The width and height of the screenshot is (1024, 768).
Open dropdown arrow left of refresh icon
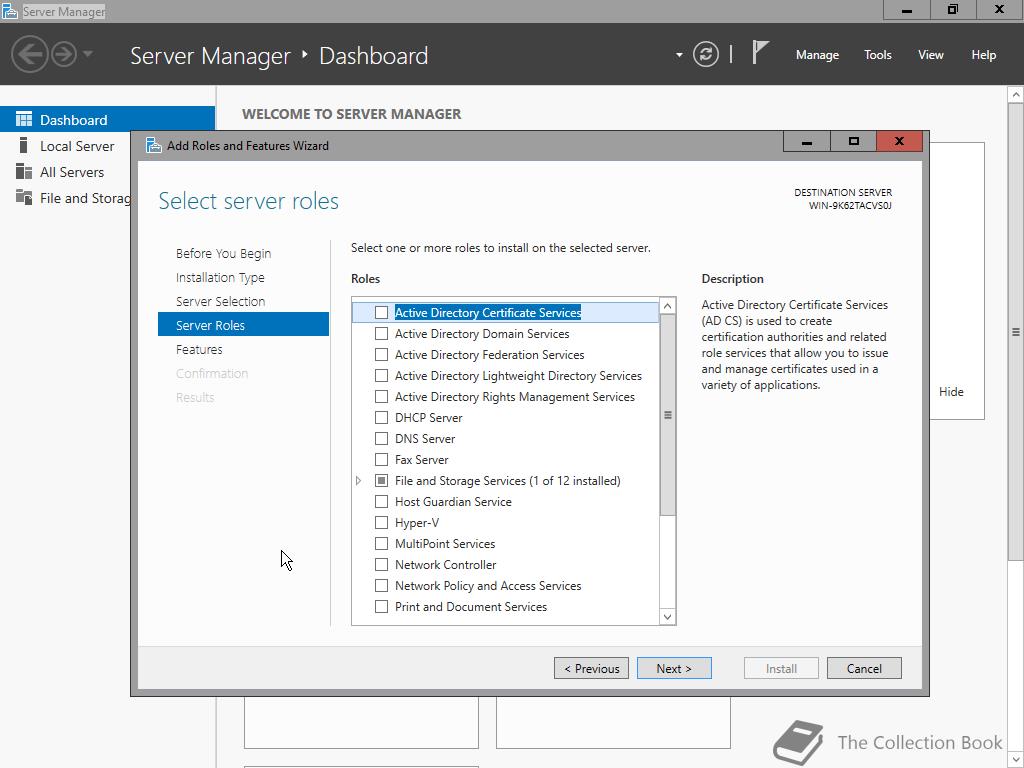pos(679,55)
